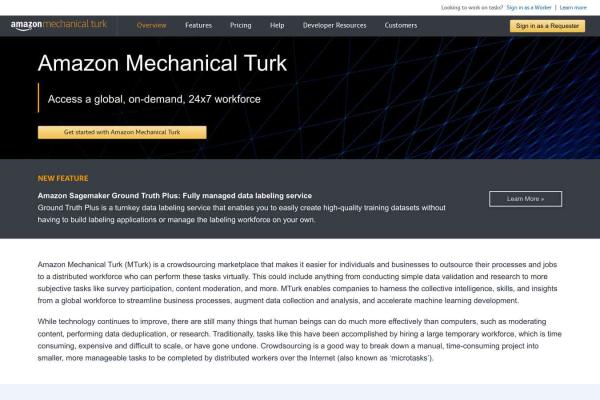
Task: Click the Amazon Mechanical Turk hero heading
Action: pyautogui.click(x=162, y=63)
